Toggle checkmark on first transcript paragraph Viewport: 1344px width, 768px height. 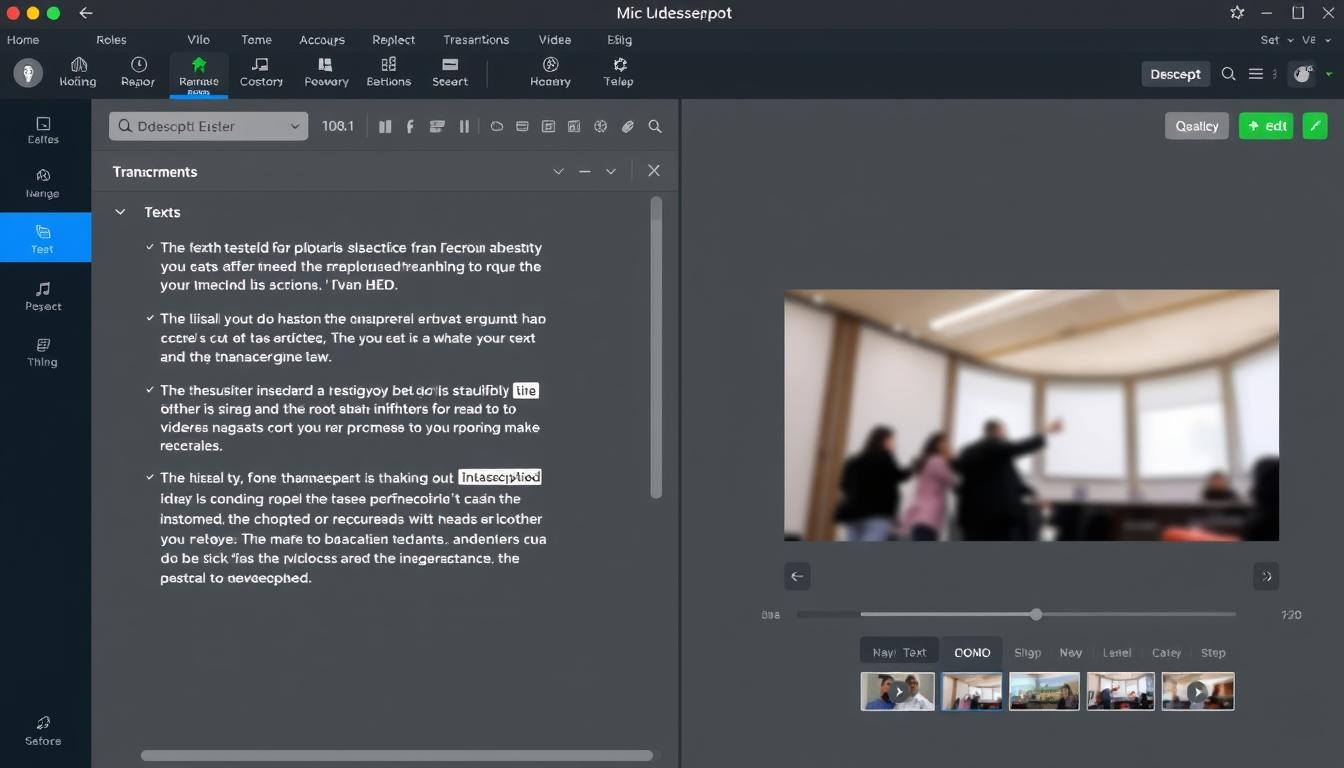[150, 247]
